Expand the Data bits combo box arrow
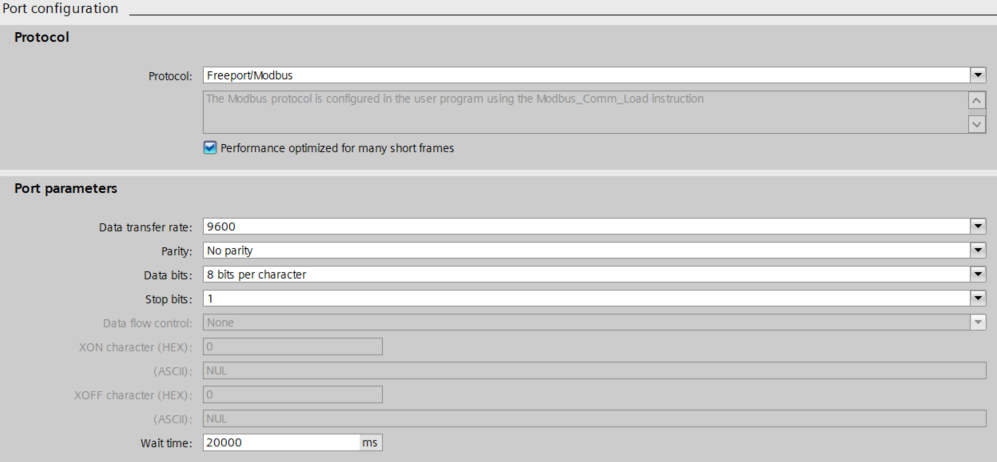Image resolution: width=997 pixels, height=462 pixels. (977, 275)
